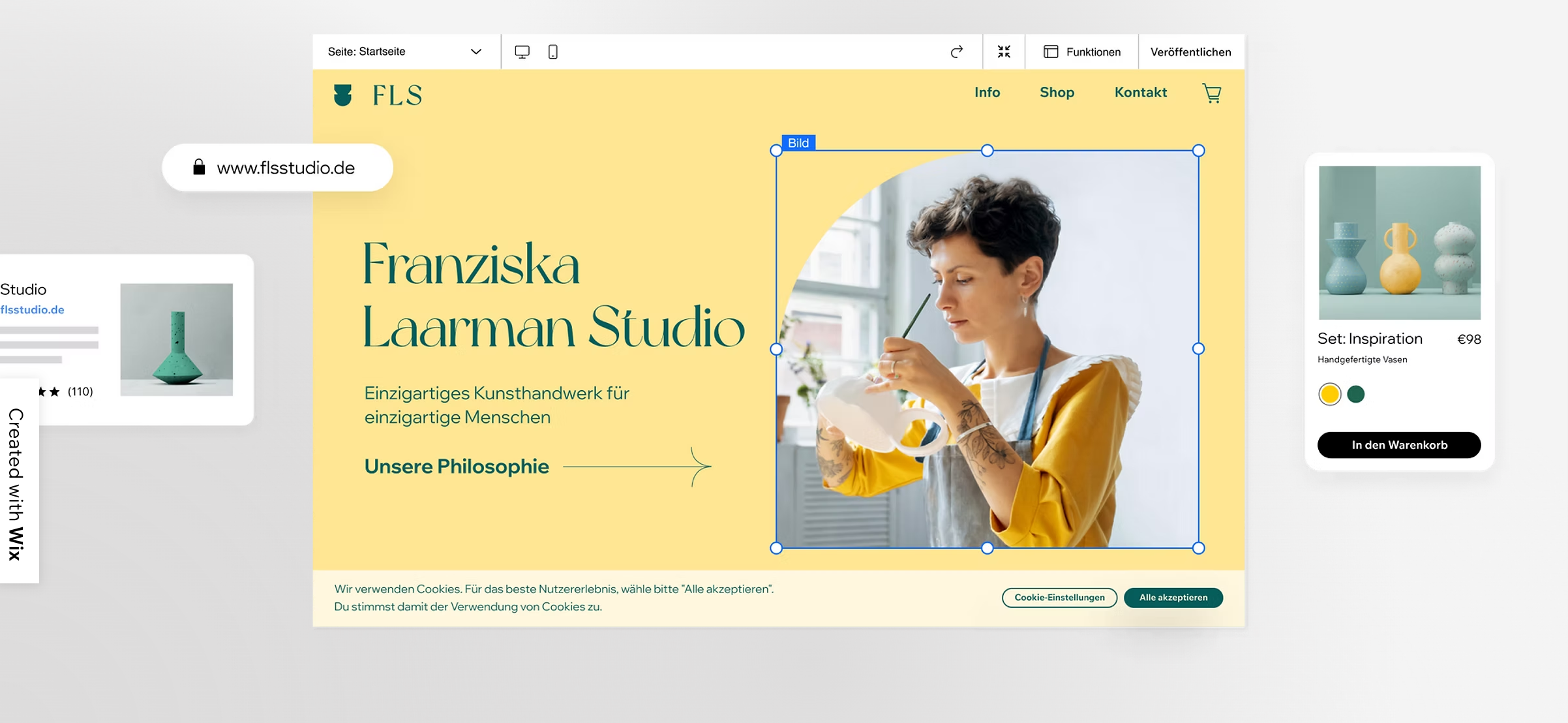Switch to mobile view icon
This screenshot has width=1568, height=723.
[552, 52]
